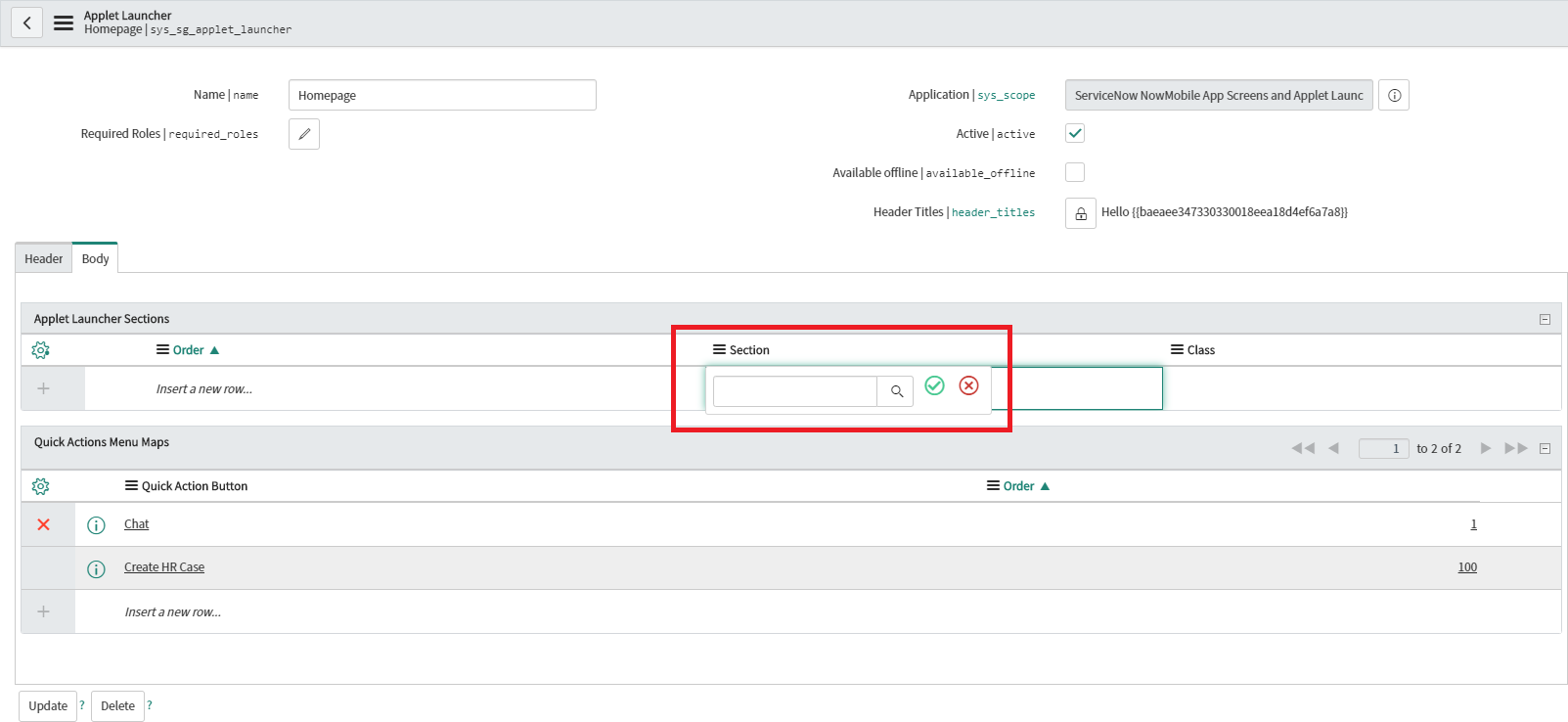Focus the Section reference input box

(x=795, y=391)
